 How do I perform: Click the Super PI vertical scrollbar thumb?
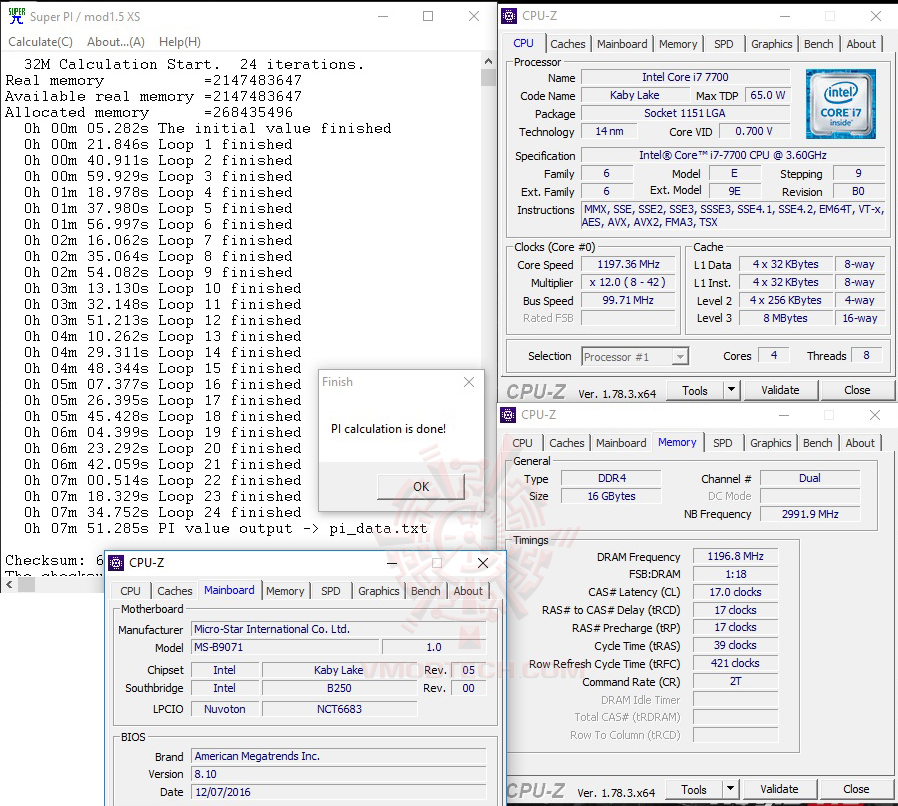click(488, 77)
